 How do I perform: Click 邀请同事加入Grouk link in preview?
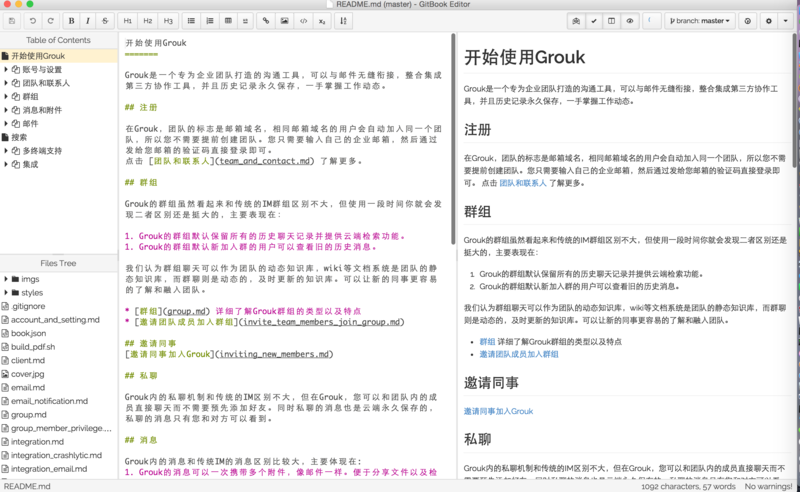tap(498, 411)
